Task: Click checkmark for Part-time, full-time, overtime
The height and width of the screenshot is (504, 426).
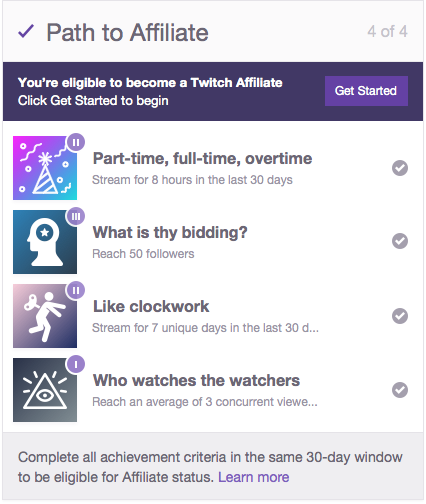Action: coord(400,168)
